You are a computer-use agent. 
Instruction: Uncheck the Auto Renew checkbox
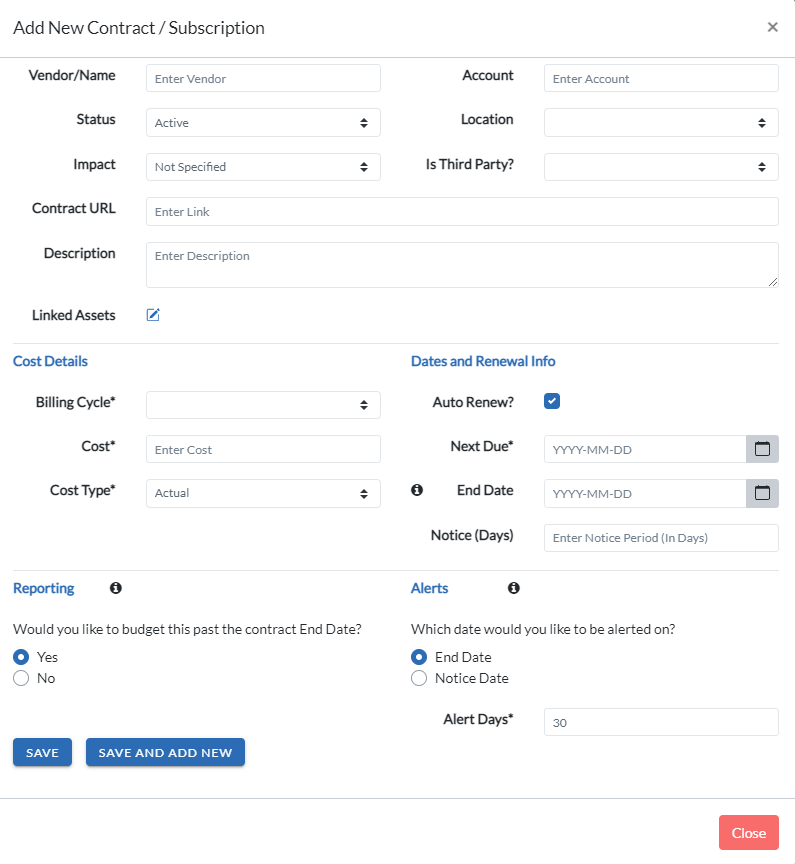click(x=551, y=401)
